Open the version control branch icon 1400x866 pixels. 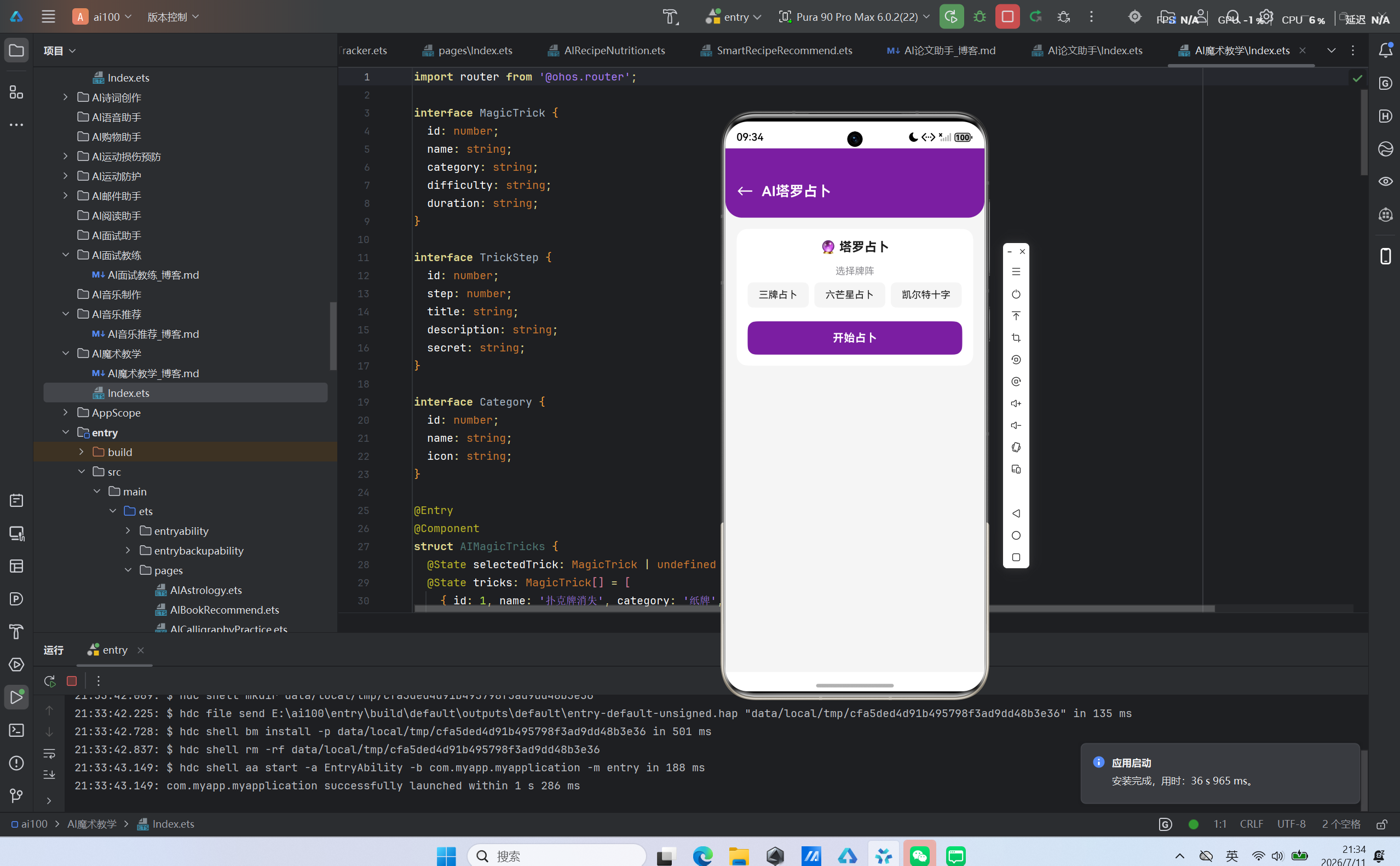(x=16, y=795)
